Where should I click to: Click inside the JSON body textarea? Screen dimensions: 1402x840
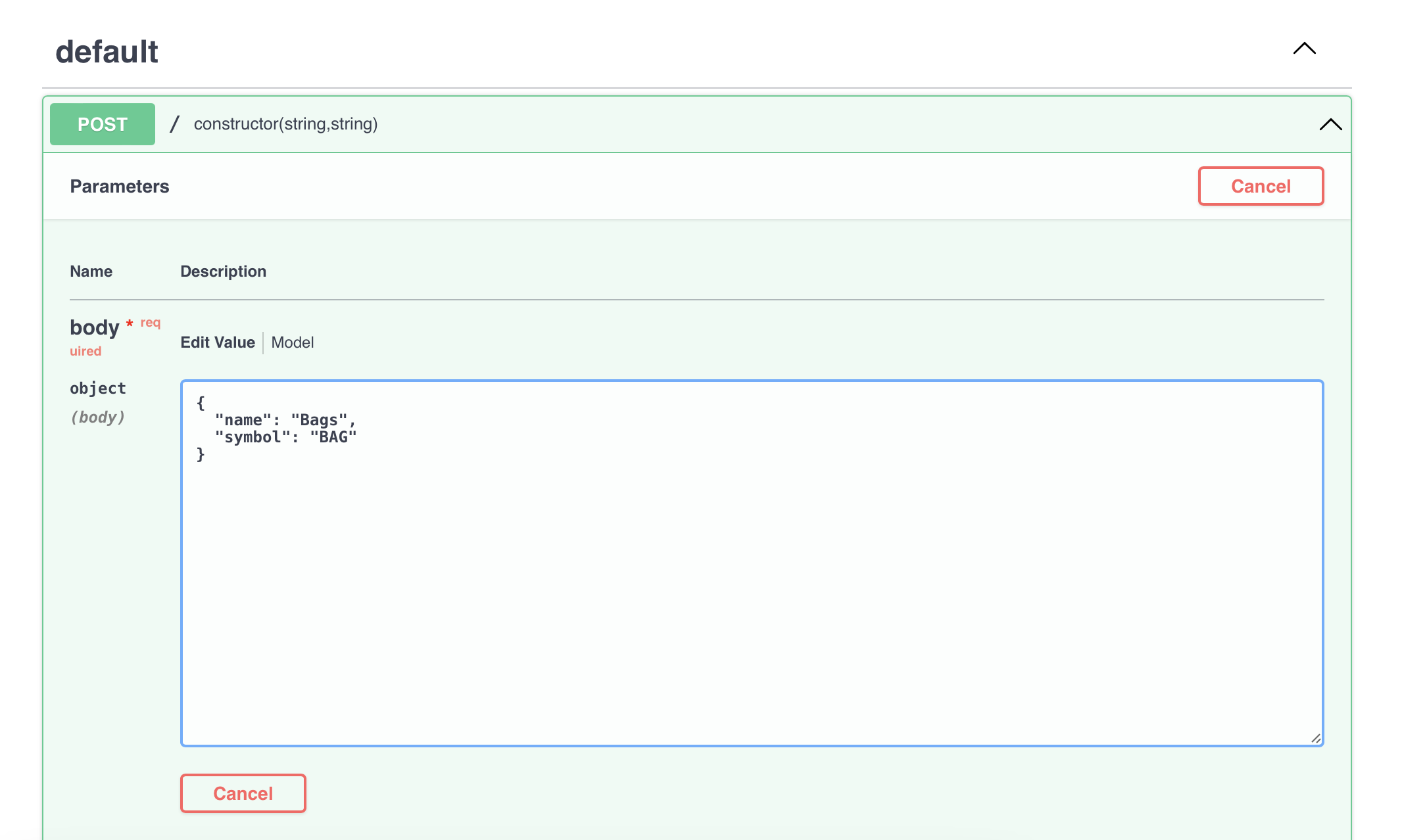point(752,563)
